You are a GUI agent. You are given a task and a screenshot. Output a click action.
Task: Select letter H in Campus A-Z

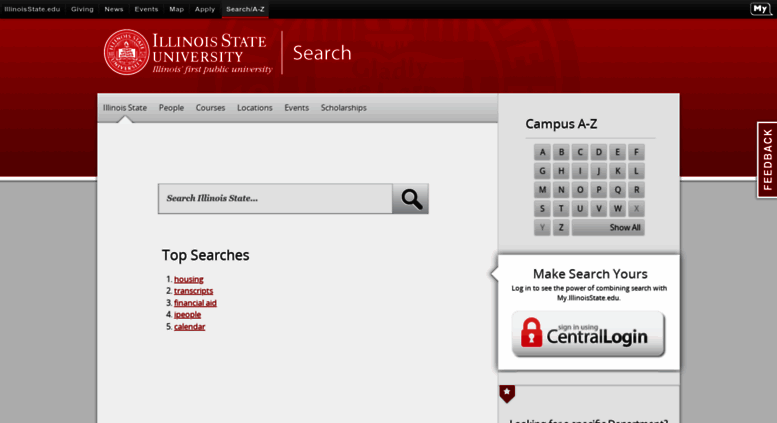pos(561,171)
